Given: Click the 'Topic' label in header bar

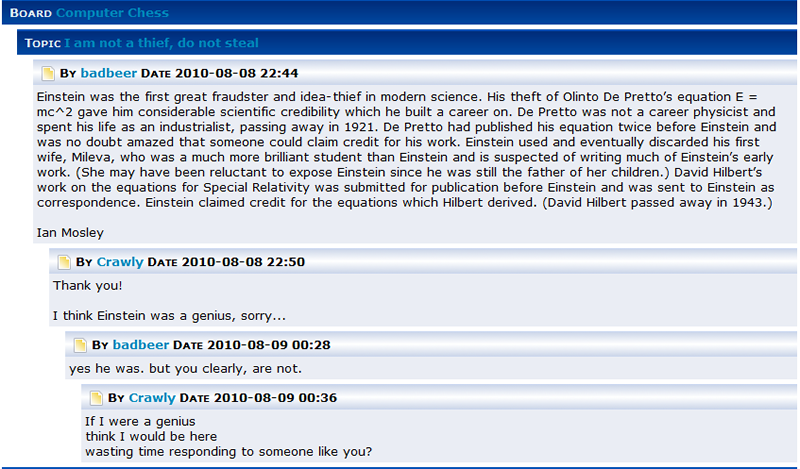Looking at the screenshot, I should coord(43,43).
